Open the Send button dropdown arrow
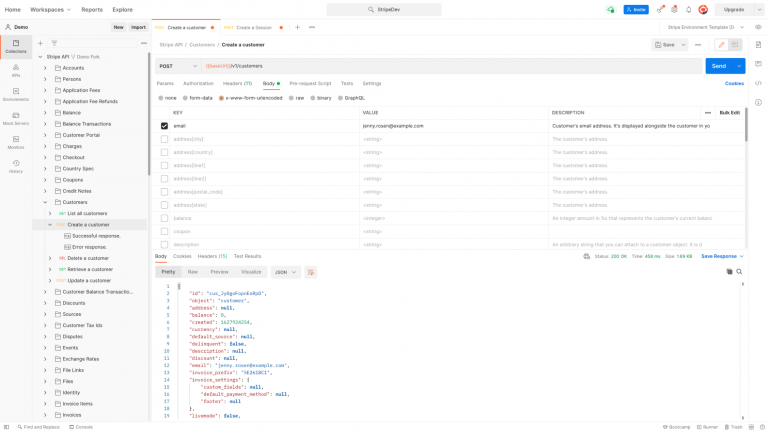 (x=739, y=66)
